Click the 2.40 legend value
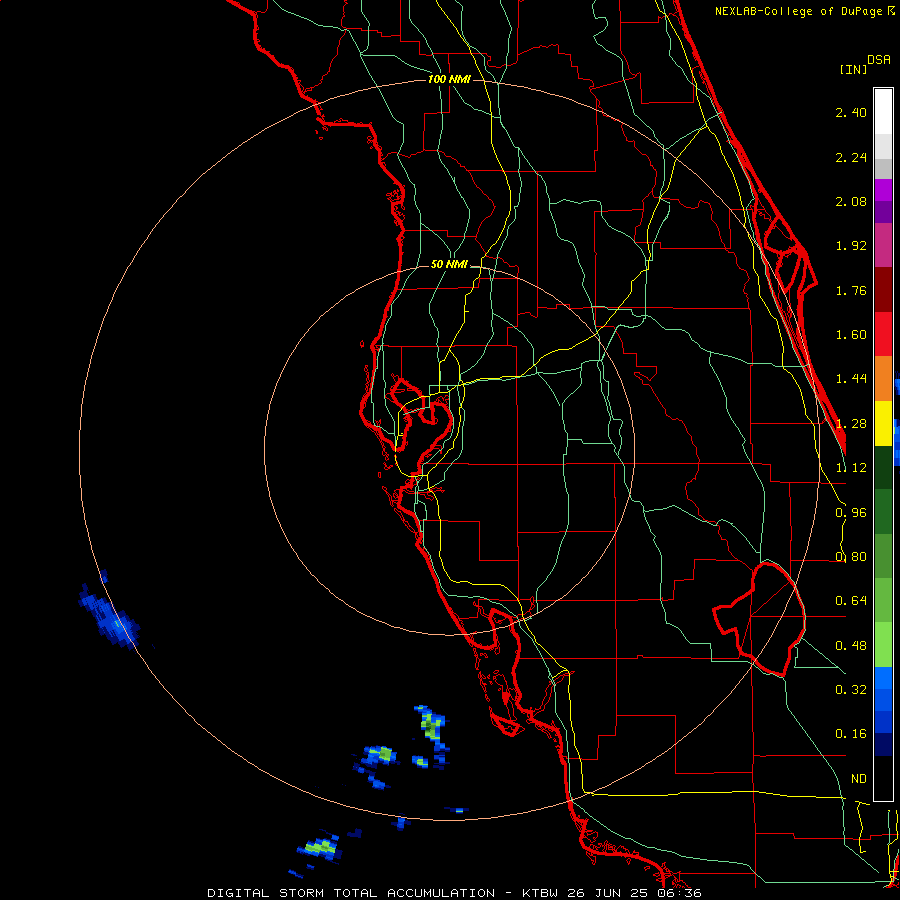The image size is (900, 900). (x=851, y=112)
